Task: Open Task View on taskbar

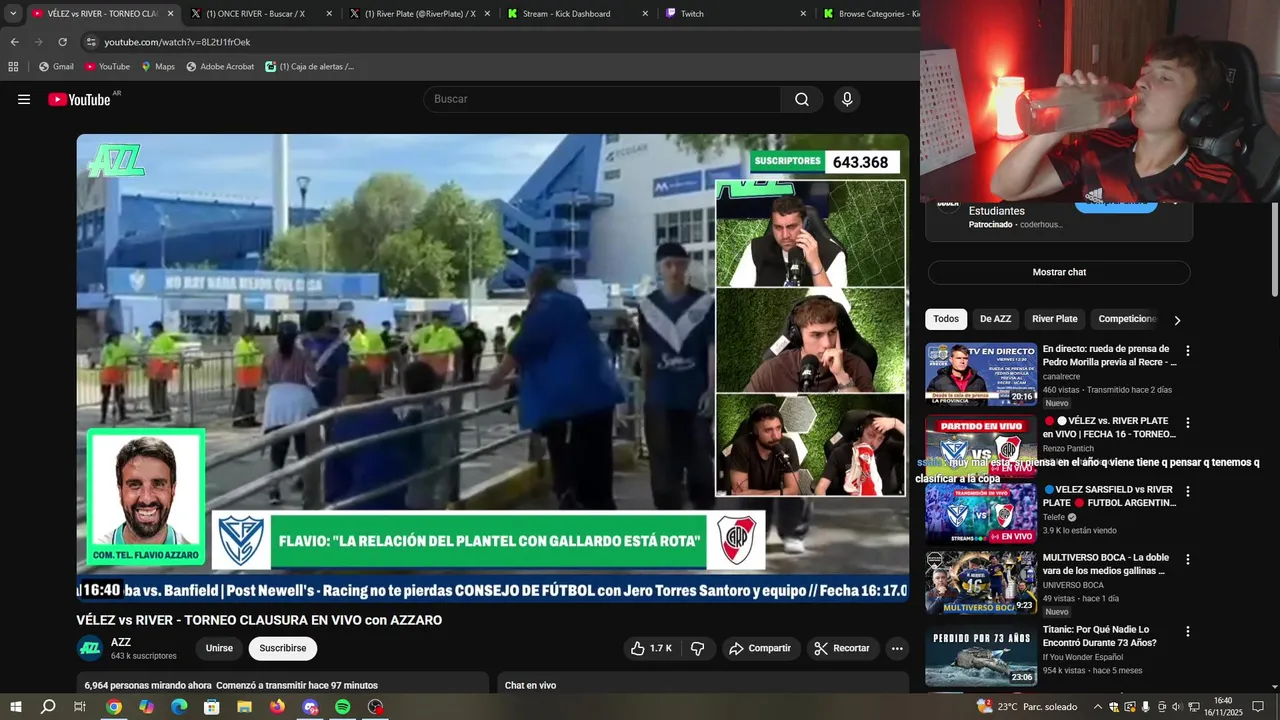Action: [x=80, y=707]
